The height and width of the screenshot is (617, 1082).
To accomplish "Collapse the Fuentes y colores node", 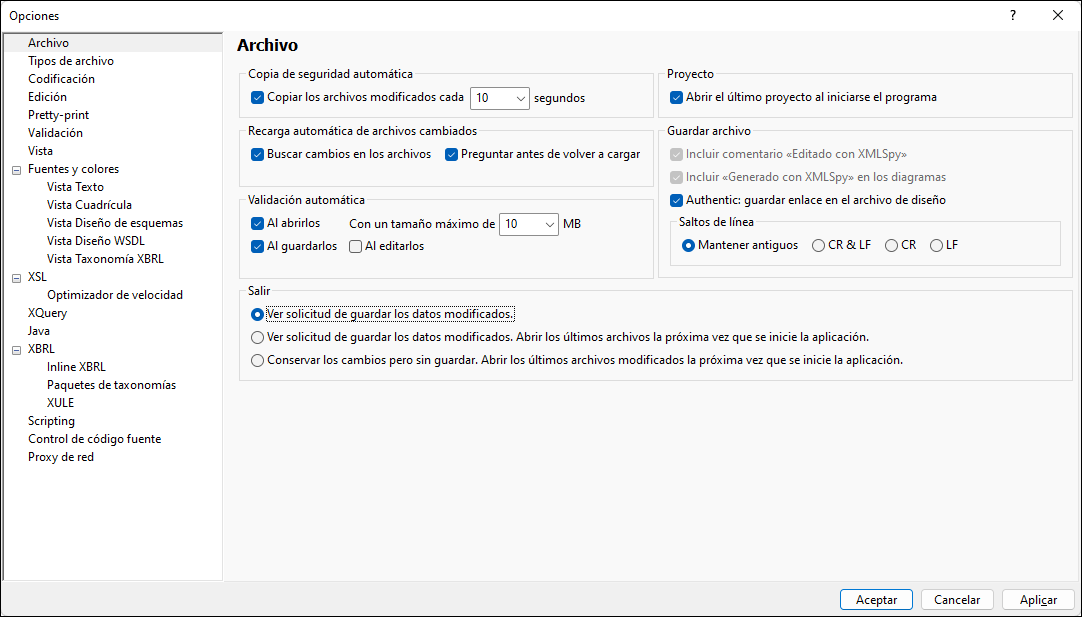I will tap(17, 170).
